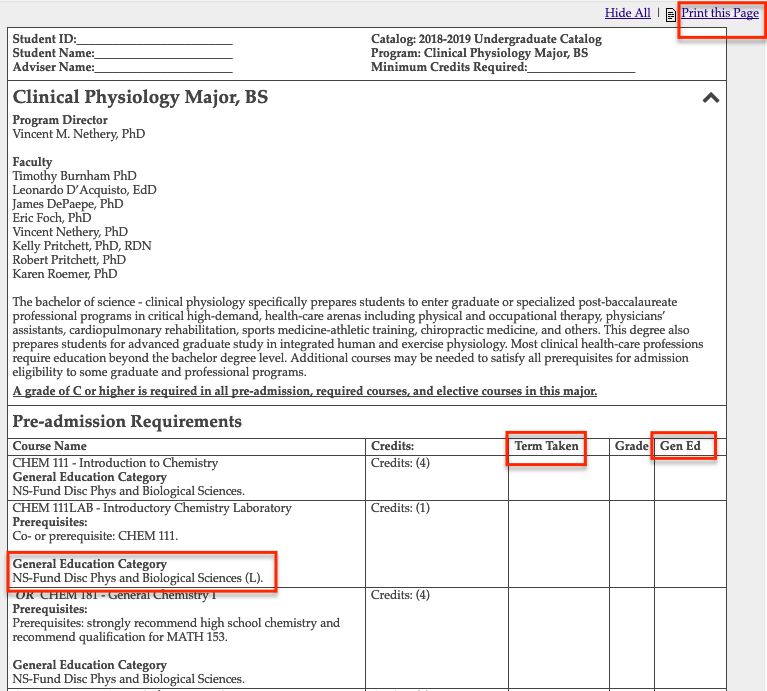Select faculty name Karen Roemer, PhD
This screenshot has width=767, height=691.
pos(65,274)
